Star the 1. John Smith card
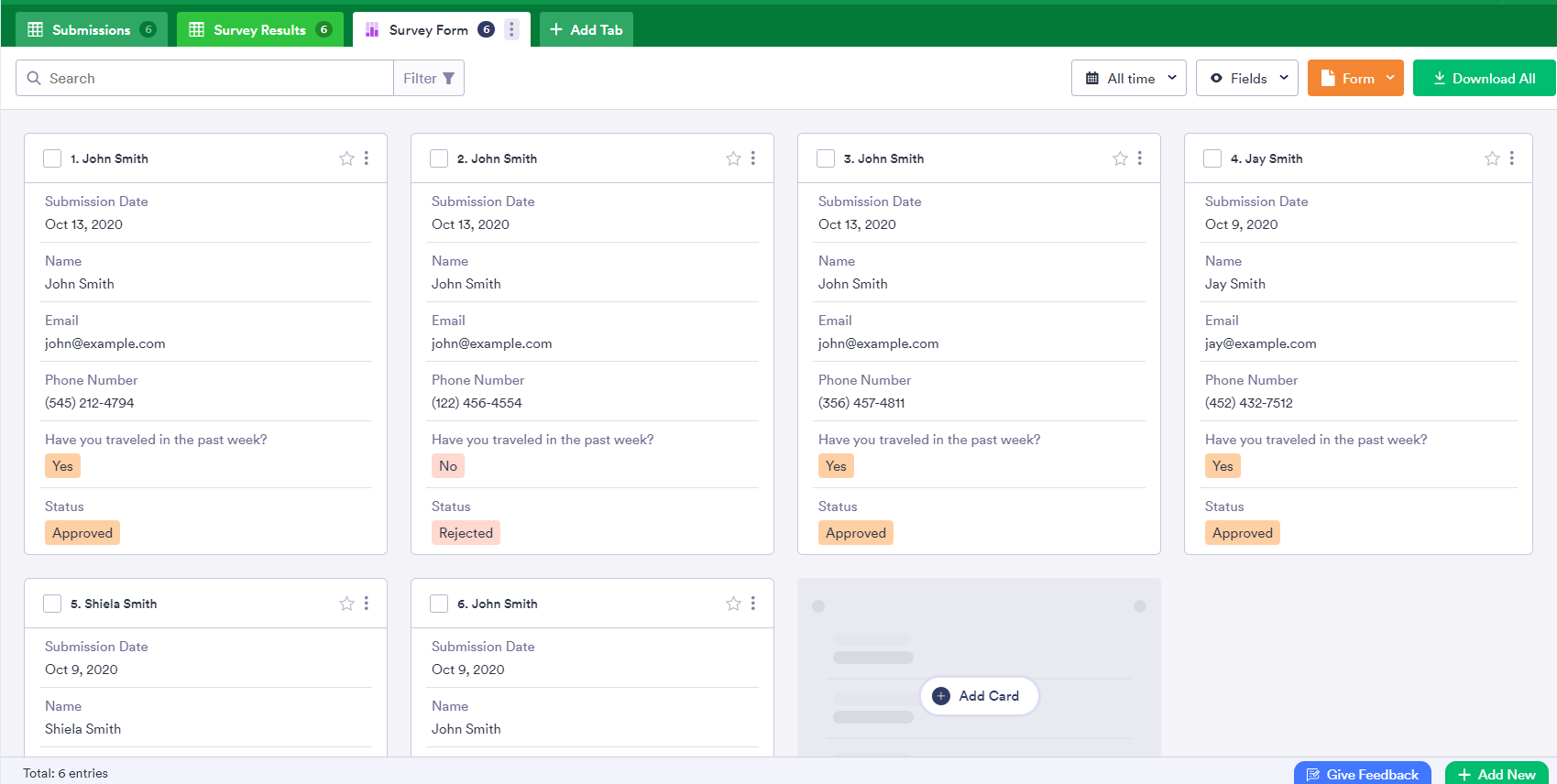 346,158
